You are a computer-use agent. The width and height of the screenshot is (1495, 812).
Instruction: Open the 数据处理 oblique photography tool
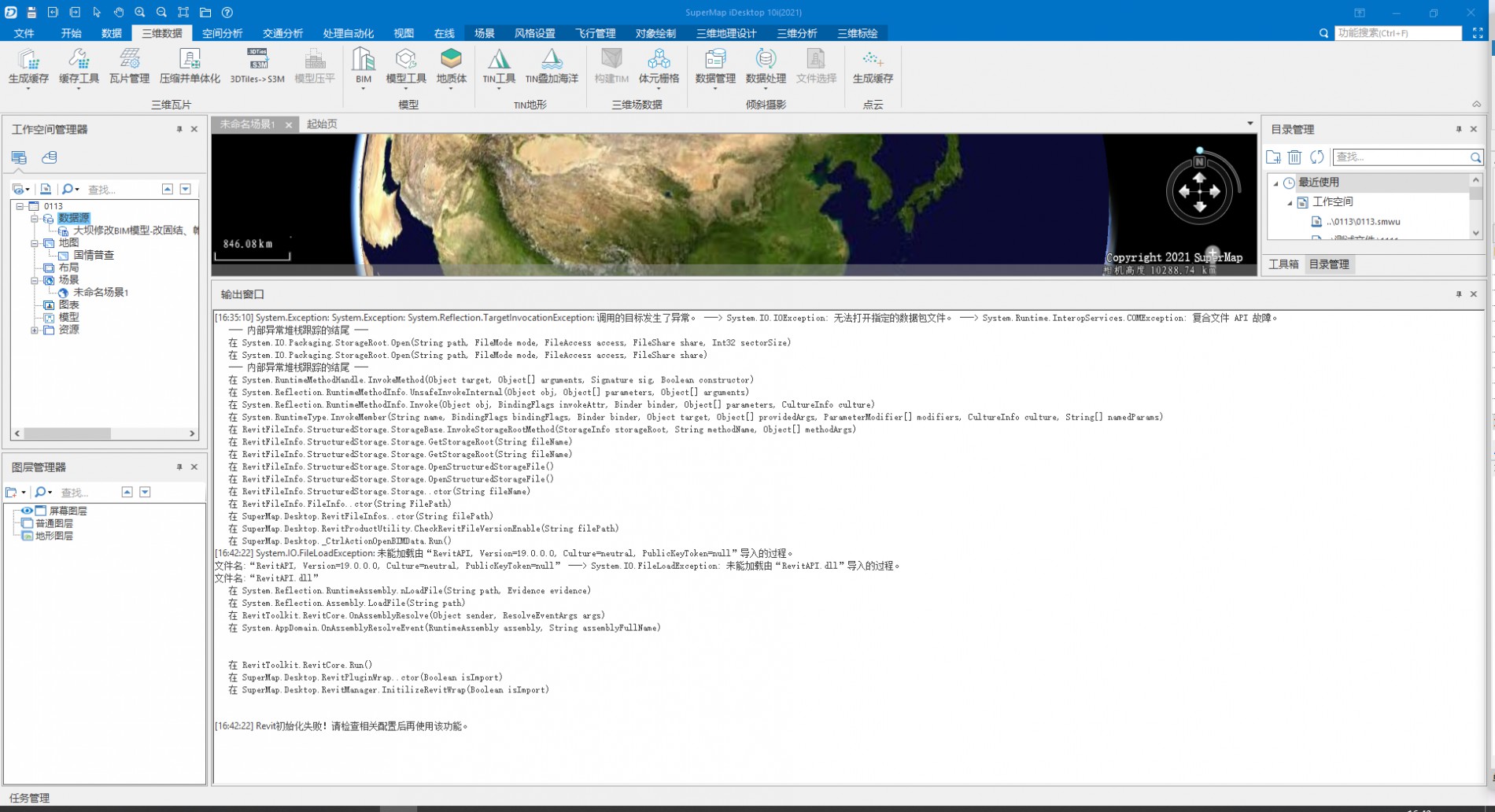click(x=766, y=67)
